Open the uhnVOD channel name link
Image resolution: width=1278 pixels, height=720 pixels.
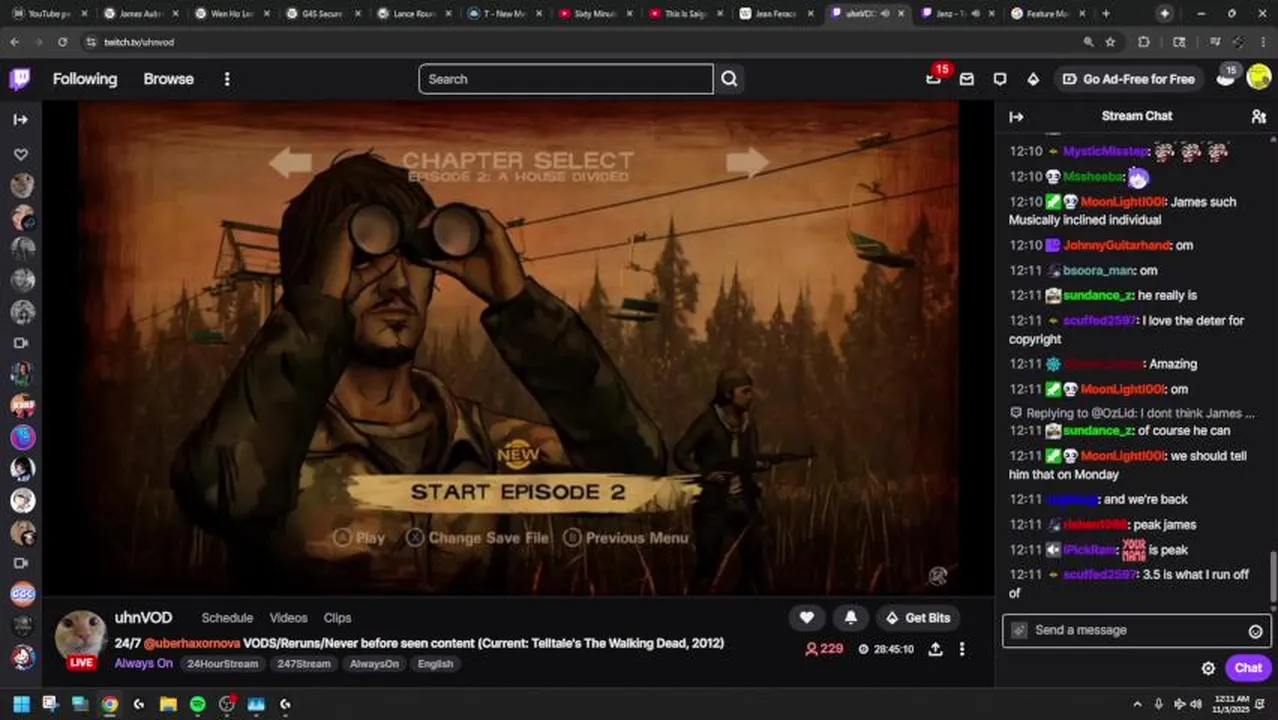pyautogui.click(x=143, y=617)
